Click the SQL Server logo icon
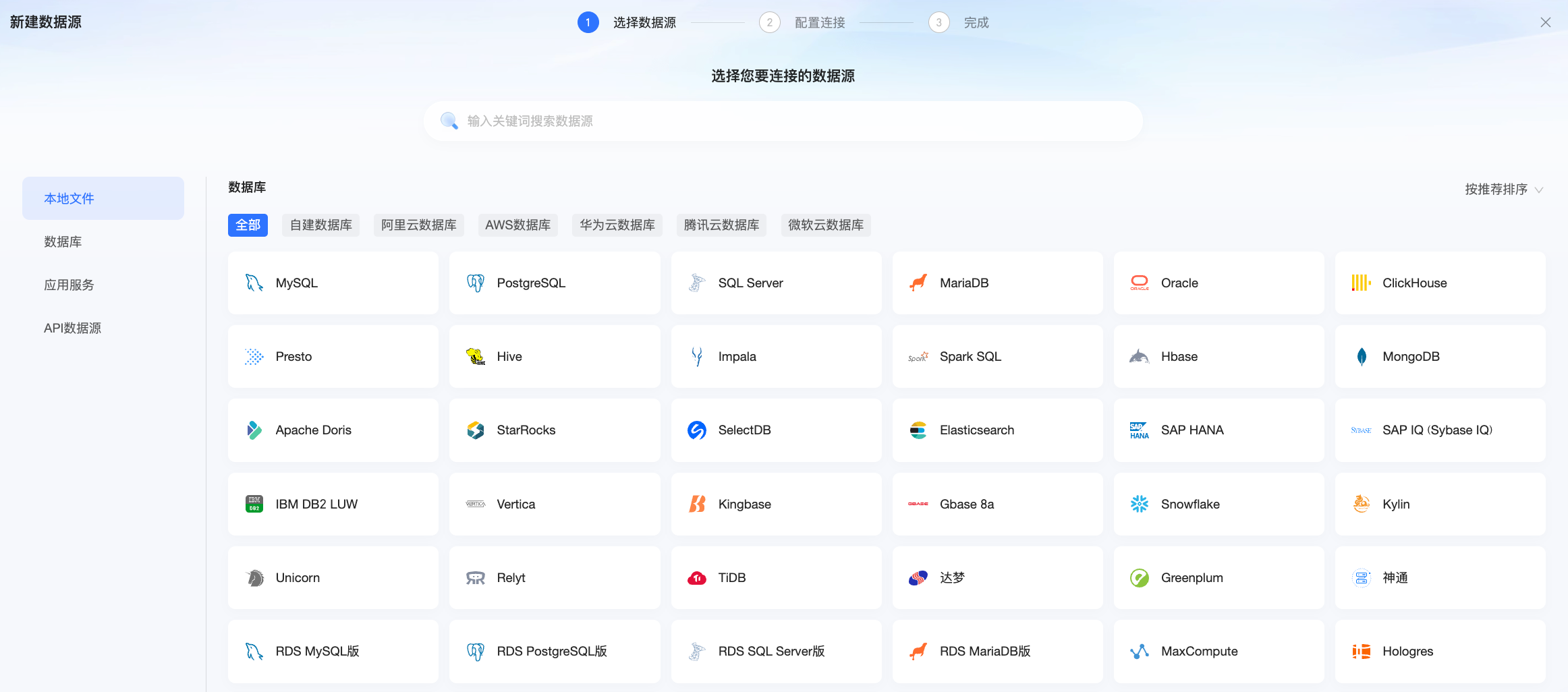This screenshot has height=692, width=1568. (x=697, y=283)
